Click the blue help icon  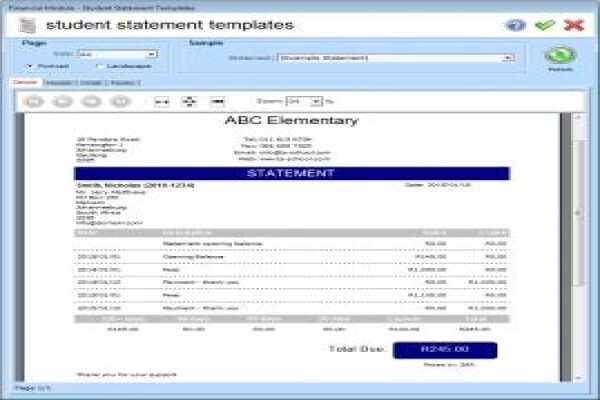point(515,26)
